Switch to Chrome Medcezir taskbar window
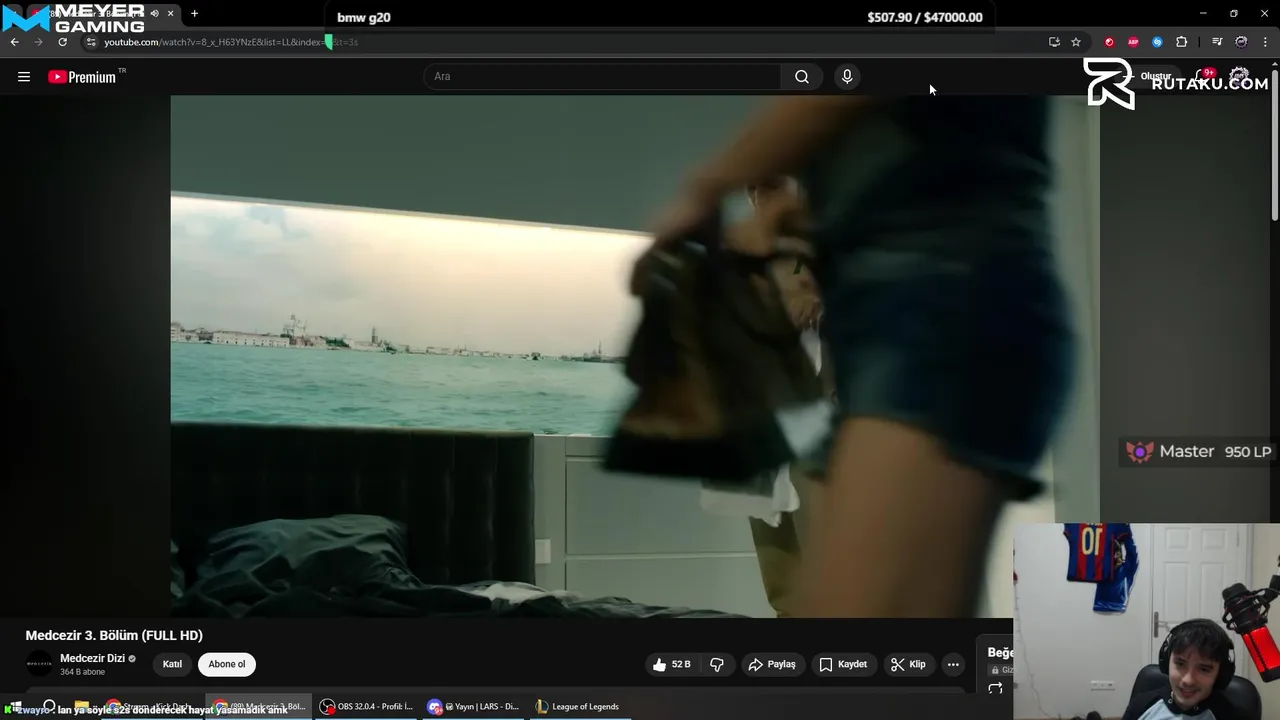 tap(260, 707)
